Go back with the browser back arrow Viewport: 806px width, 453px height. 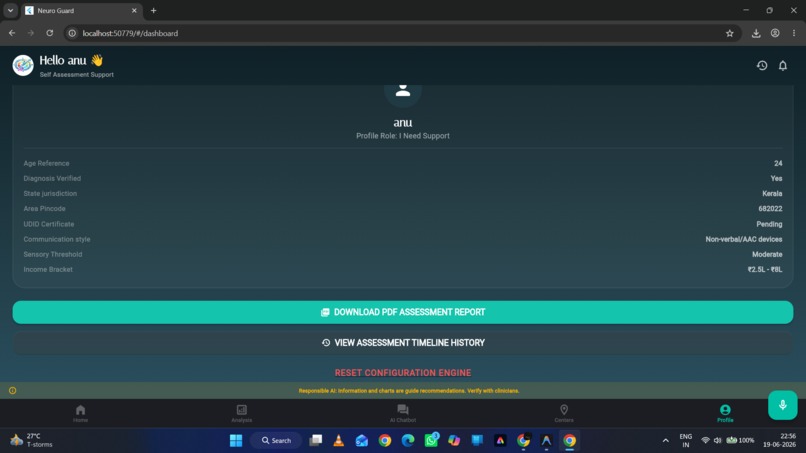12,33
